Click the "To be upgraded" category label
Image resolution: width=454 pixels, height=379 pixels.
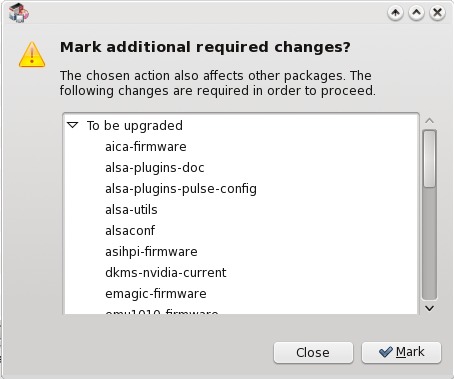coord(135,126)
